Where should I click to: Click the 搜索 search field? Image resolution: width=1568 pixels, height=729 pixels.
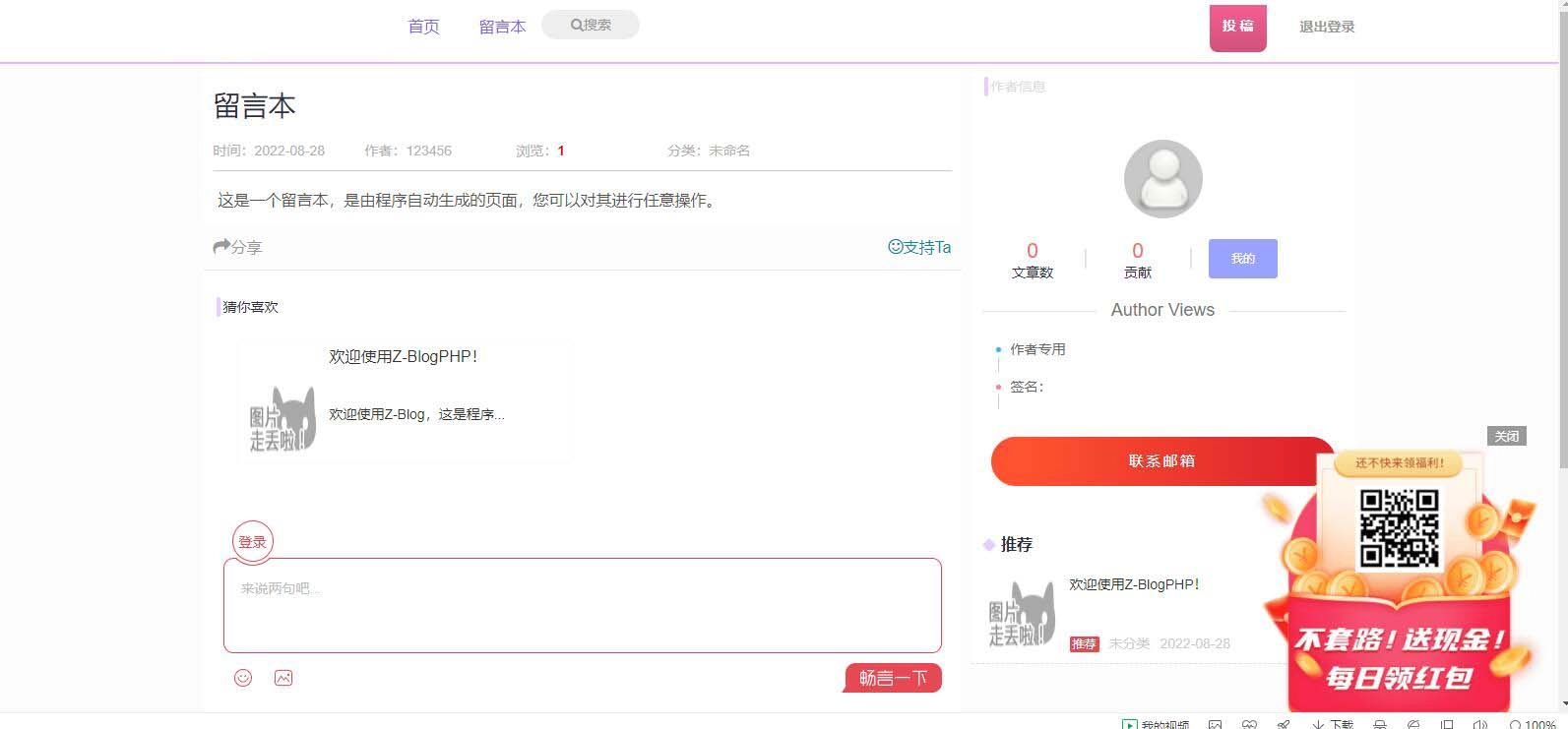pyautogui.click(x=591, y=25)
